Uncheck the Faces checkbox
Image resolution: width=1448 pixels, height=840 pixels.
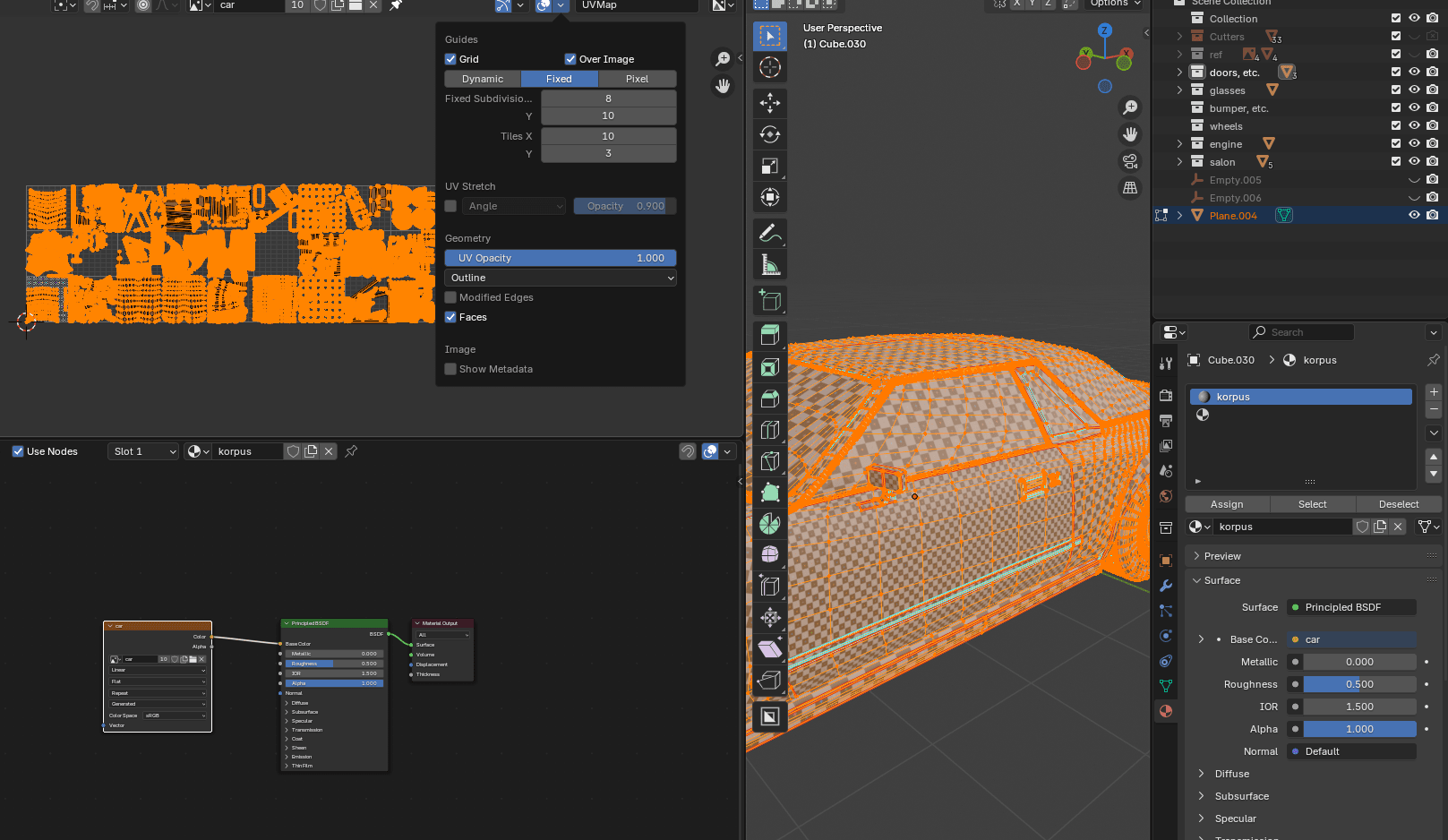[x=451, y=317]
